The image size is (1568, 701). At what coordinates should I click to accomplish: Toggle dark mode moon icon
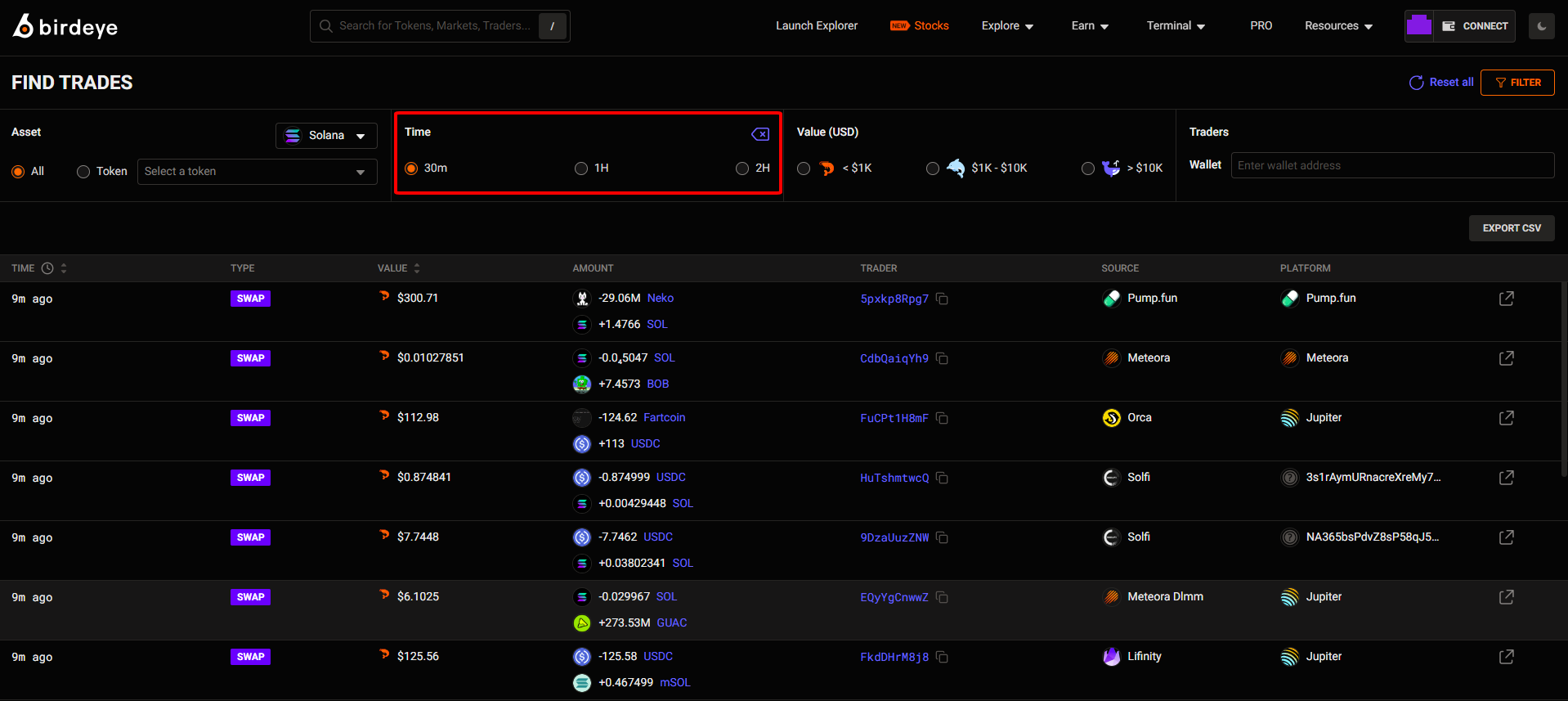(1541, 26)
